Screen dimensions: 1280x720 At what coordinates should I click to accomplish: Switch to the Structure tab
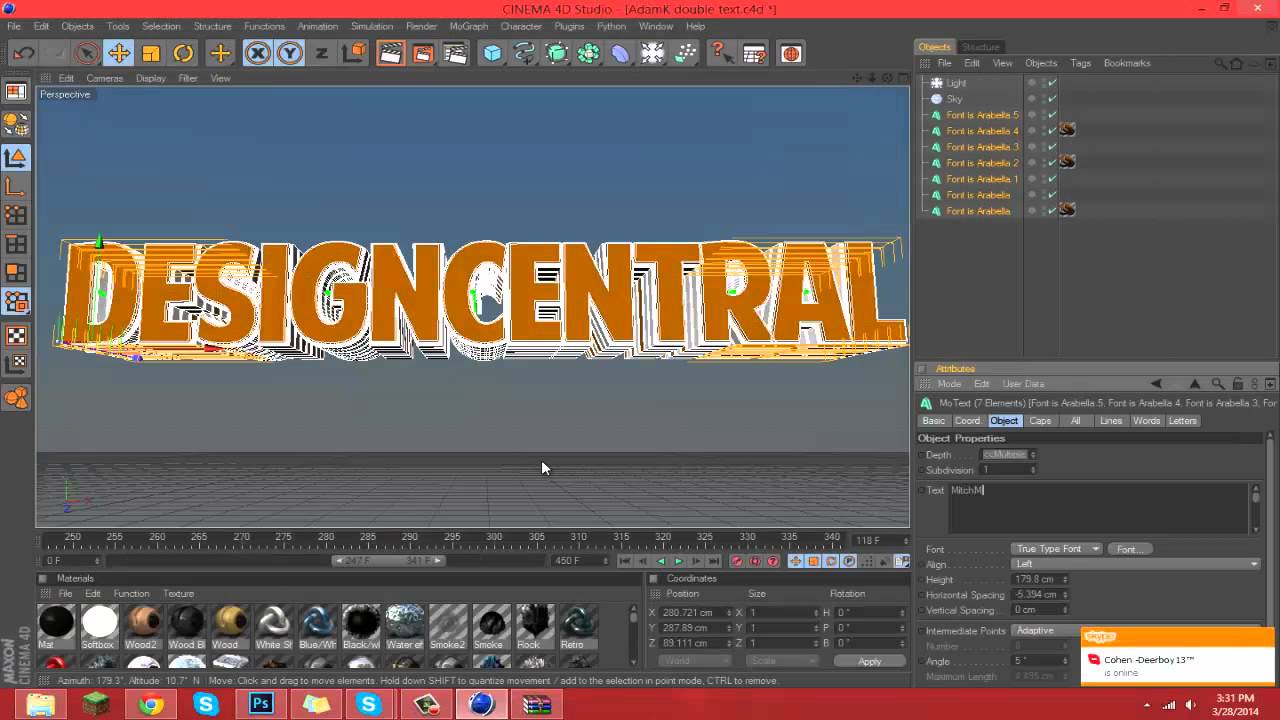pos(980,47)
